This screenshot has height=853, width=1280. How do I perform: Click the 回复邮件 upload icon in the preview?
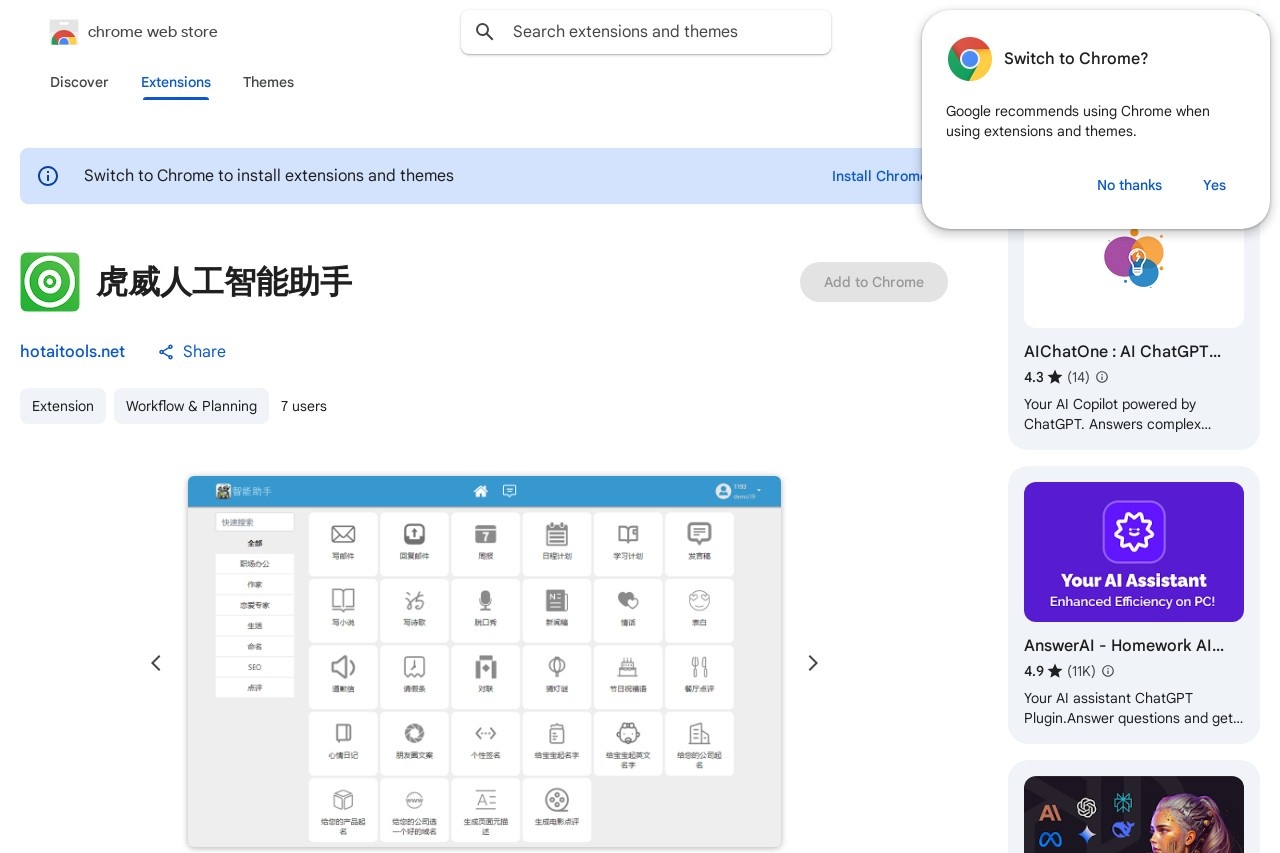click(414, 534)
